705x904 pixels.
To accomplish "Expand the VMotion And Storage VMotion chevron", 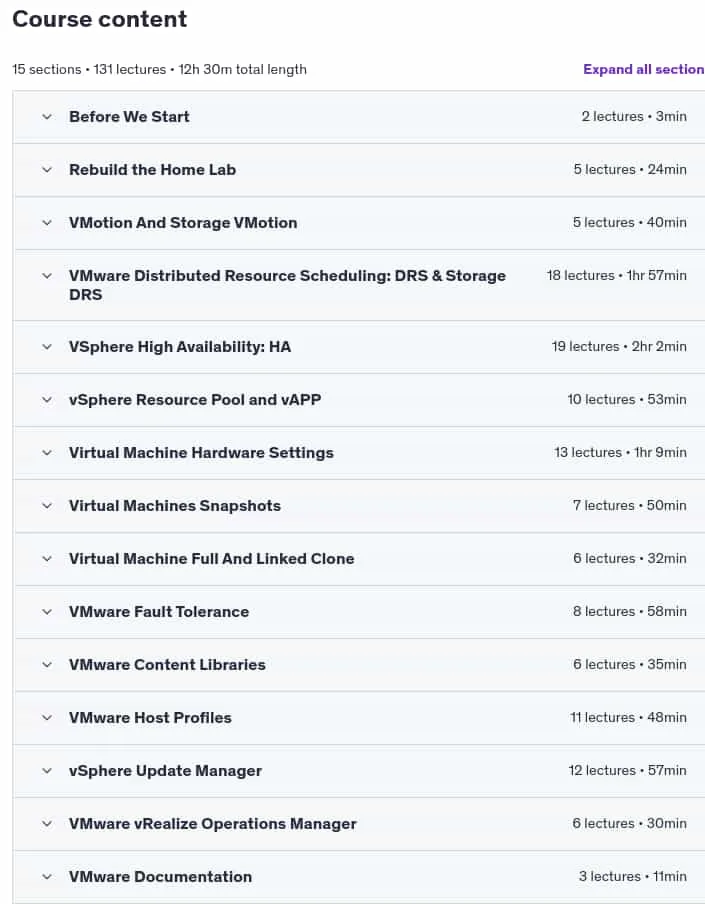I will click(x=47, y=223).
